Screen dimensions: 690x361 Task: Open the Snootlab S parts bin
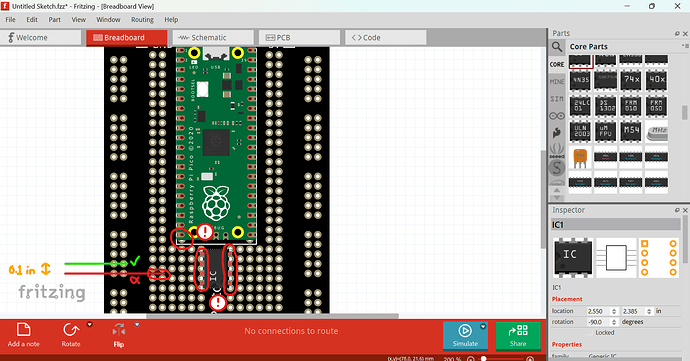(x=557, y=168)
